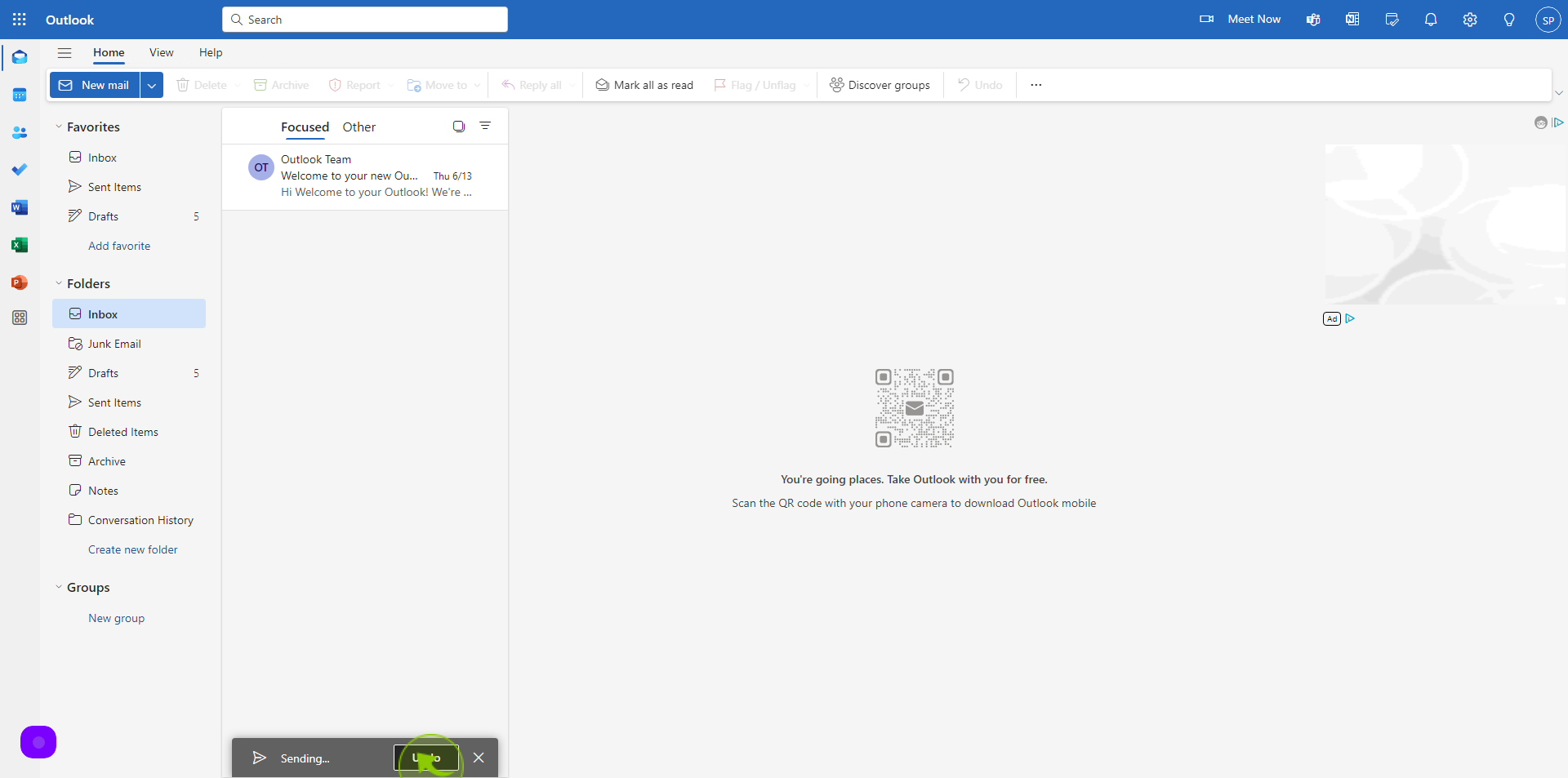Open Inbox under Favorites
The image size is (1568, 778).
[x=129, y=158]
